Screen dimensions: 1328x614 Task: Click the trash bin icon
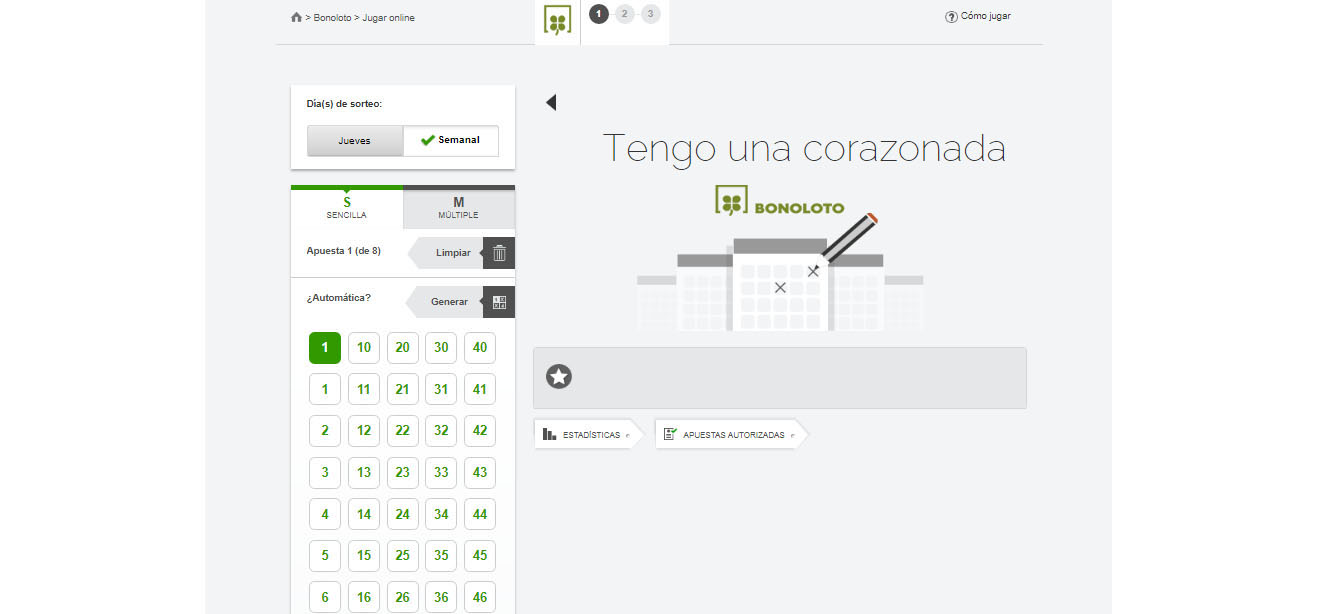pyautogui.click(x=499, y=253)
